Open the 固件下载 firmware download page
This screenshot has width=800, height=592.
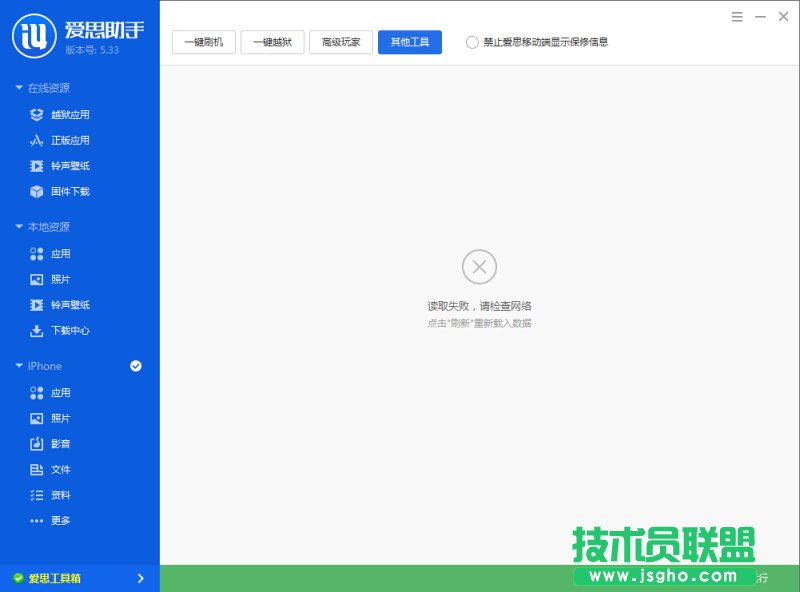point(62,191)
